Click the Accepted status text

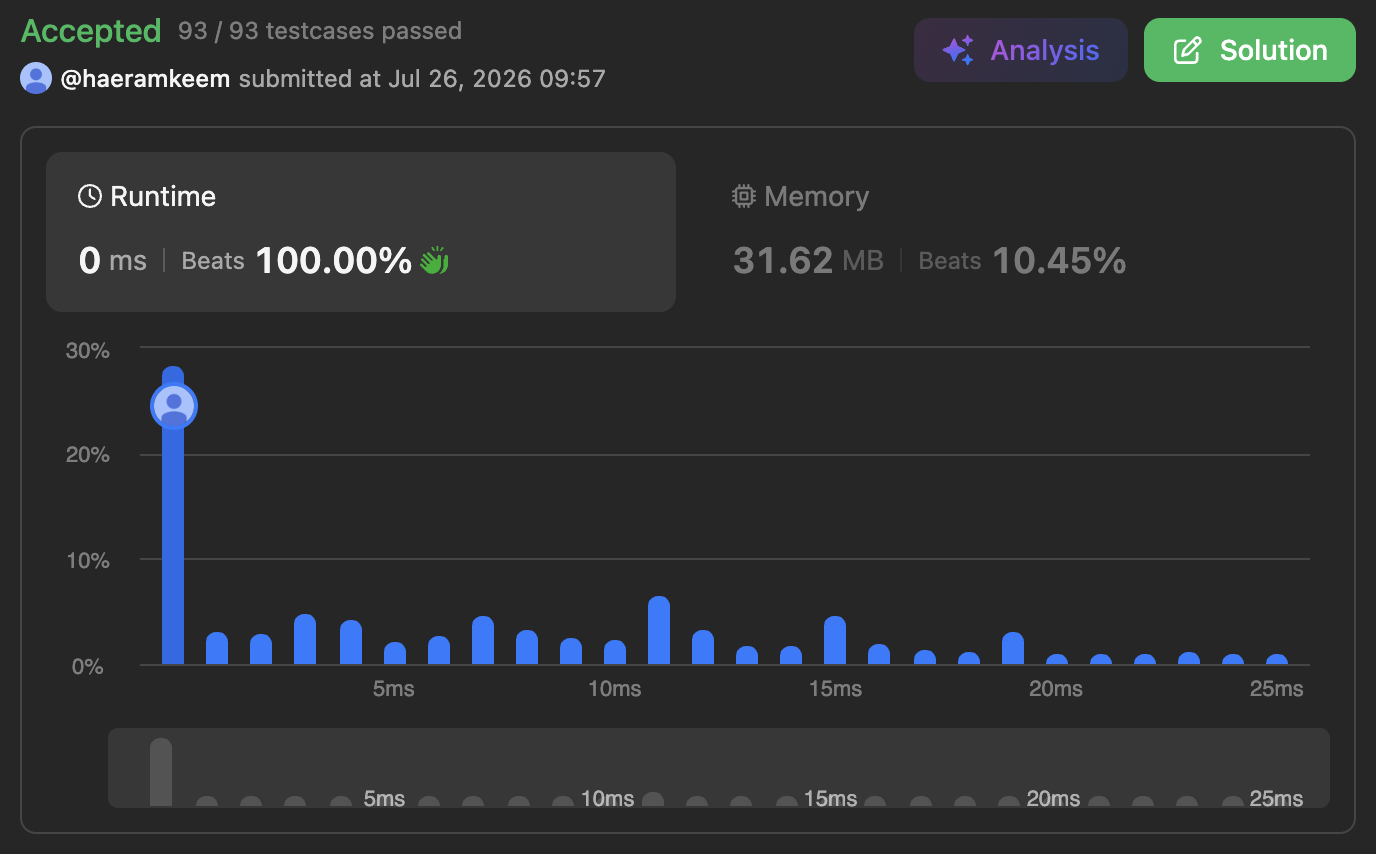tap(91, 31)
